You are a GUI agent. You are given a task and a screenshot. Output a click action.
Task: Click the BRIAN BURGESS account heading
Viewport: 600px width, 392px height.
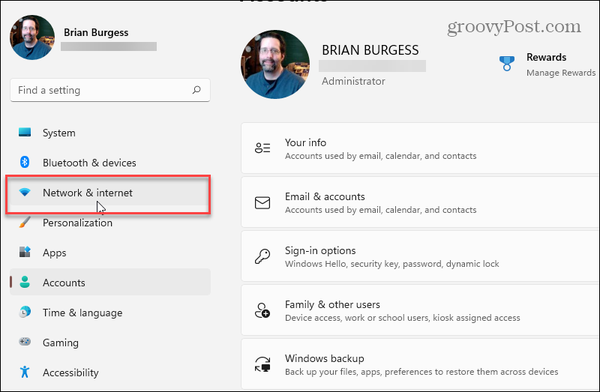pyautogui.click(x=370, y=50)
